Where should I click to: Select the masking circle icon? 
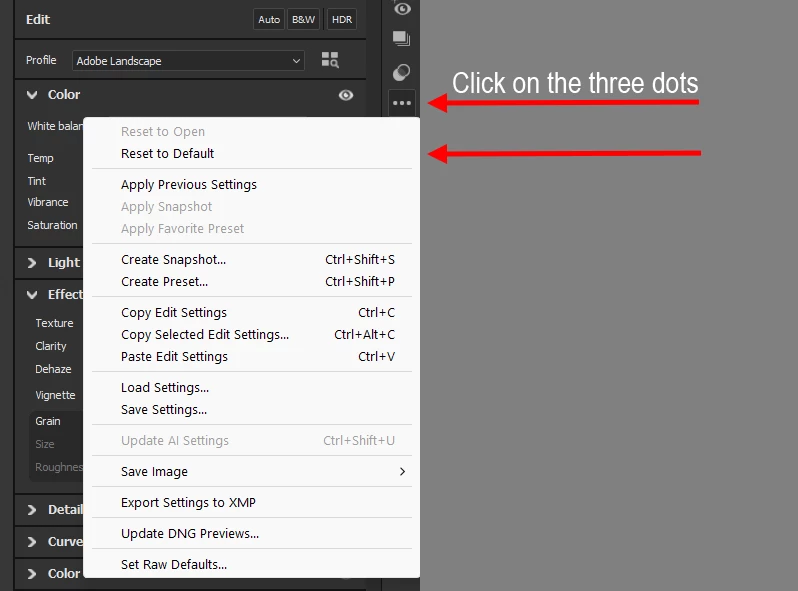402,72
